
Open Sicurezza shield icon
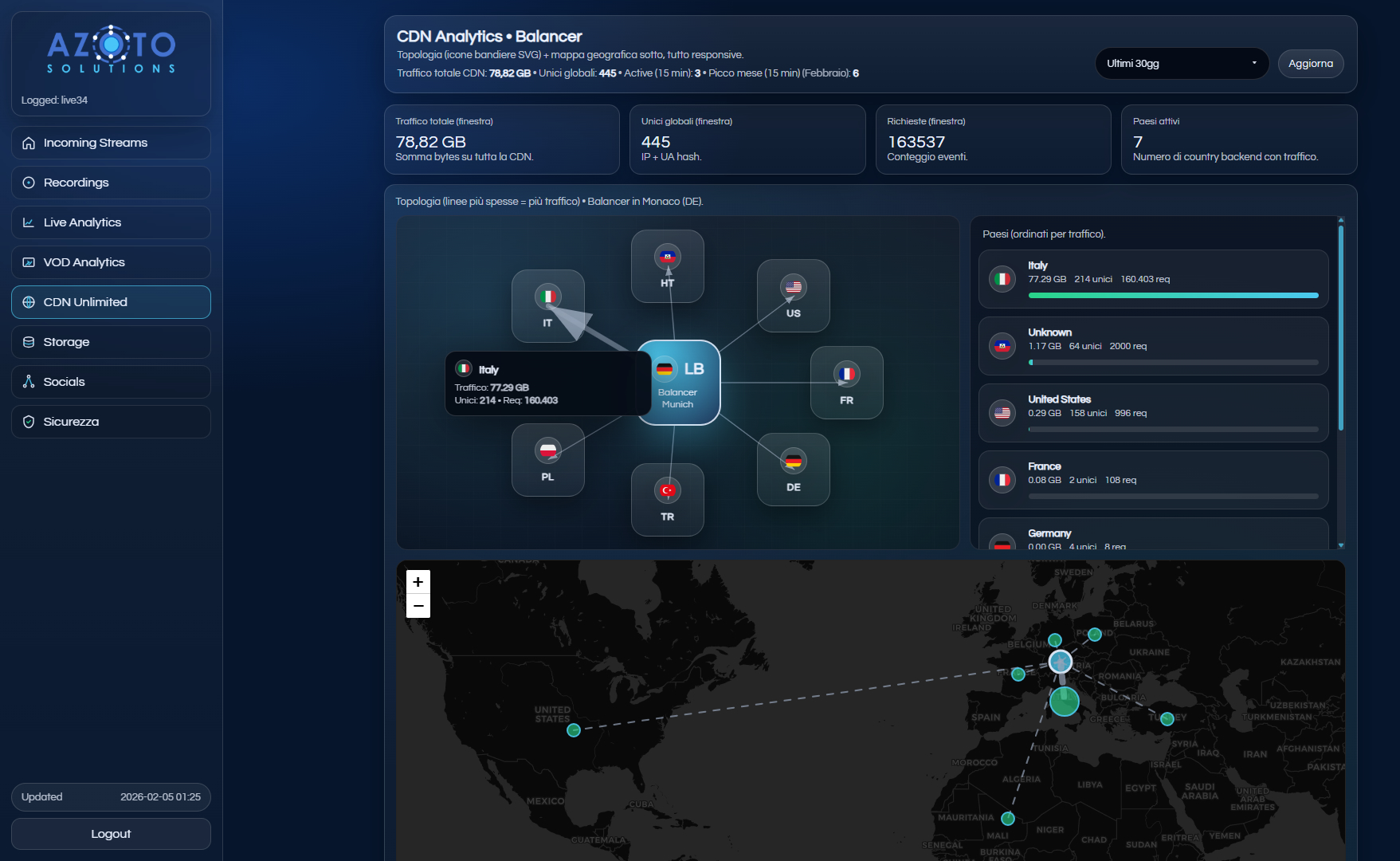coord(28,422)
